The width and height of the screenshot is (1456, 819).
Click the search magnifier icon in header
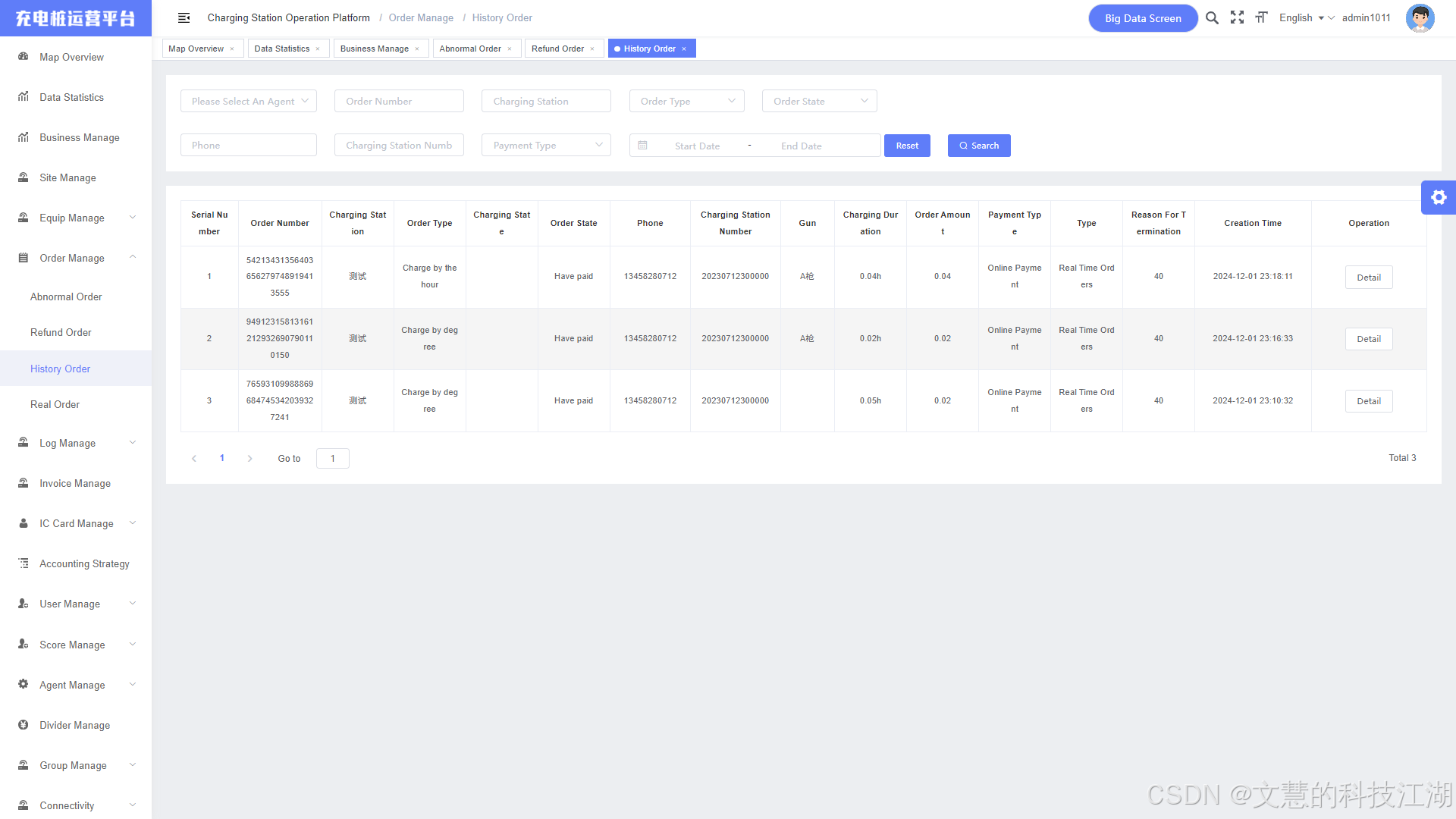(x=1212, y=17)
